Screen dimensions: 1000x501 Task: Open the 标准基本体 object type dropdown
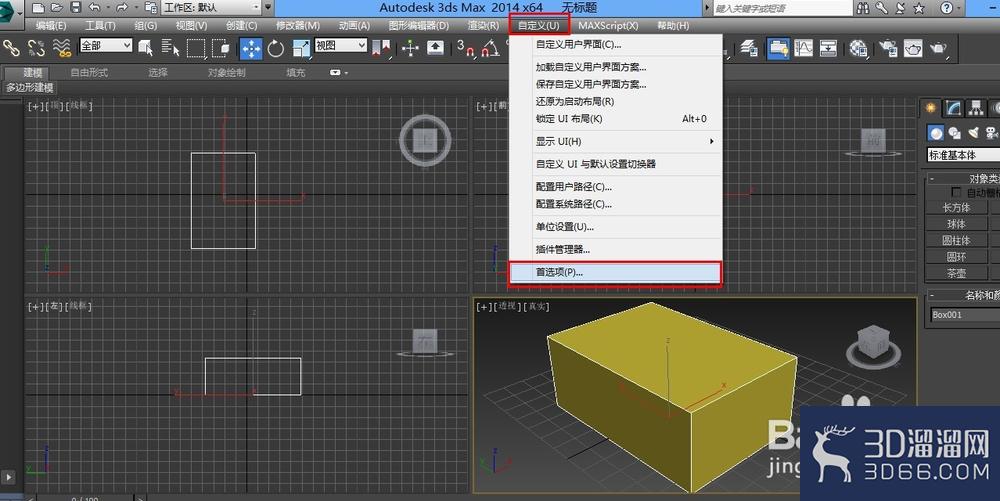(x=963, y=155)
